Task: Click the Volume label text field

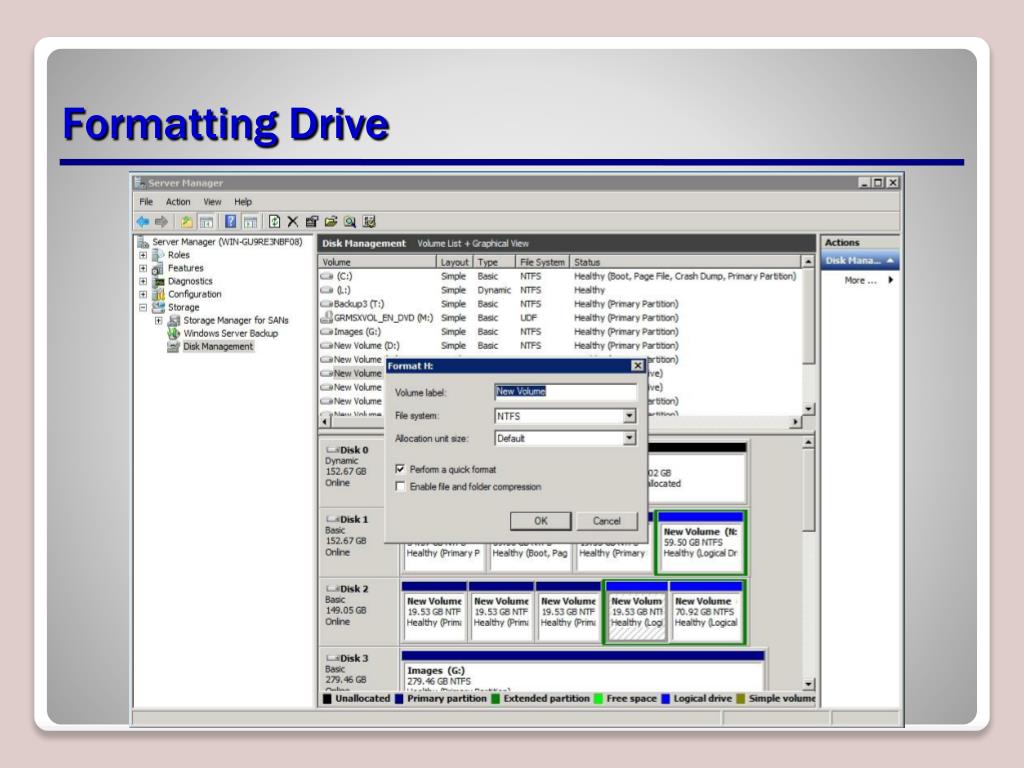Action: (x=565, y=392)
